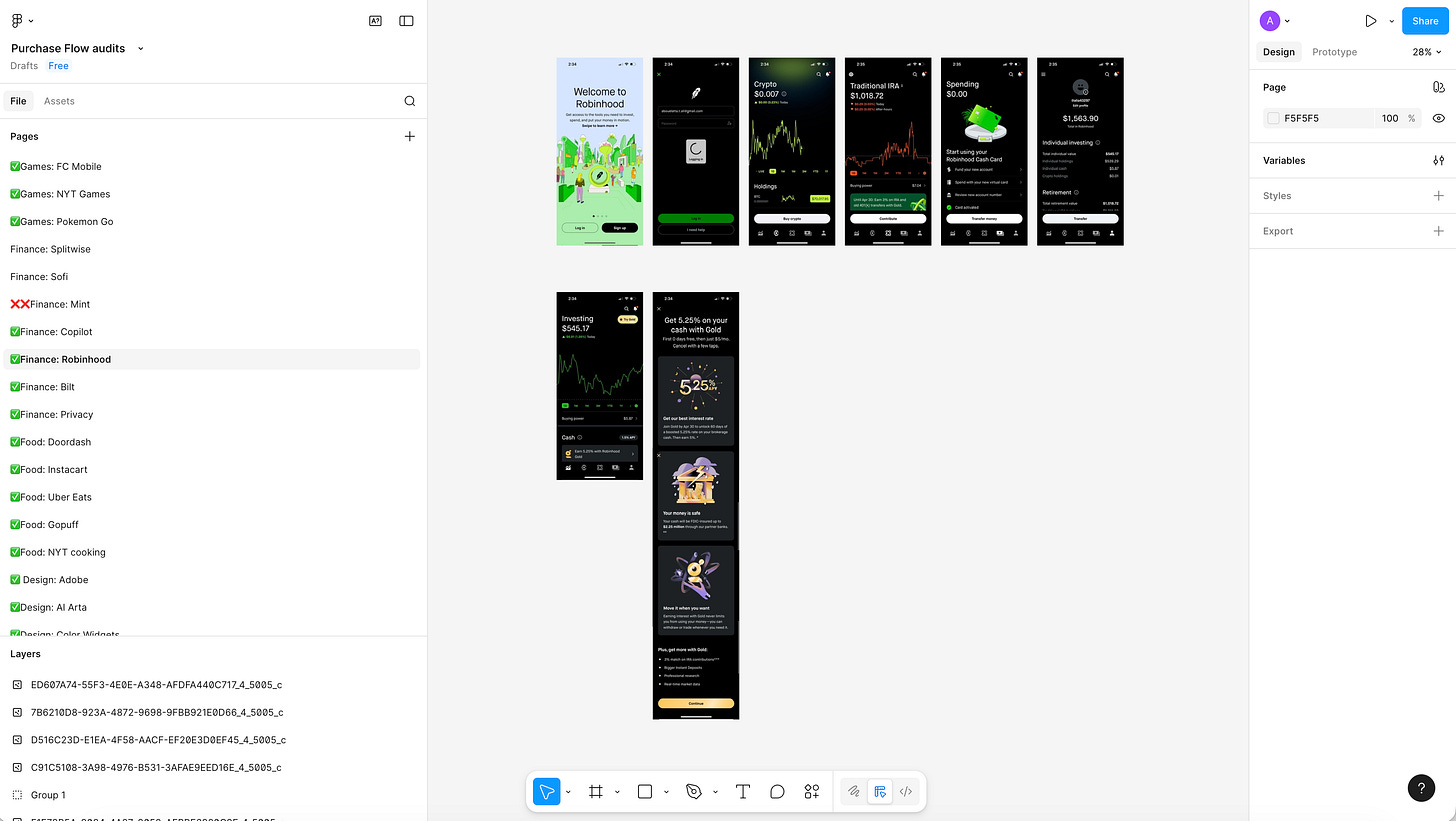The width and height of the screenshot is (1456, 821).
Task: Select the Get 5.25% Gold screen
Action: click(x=696, y=505)
